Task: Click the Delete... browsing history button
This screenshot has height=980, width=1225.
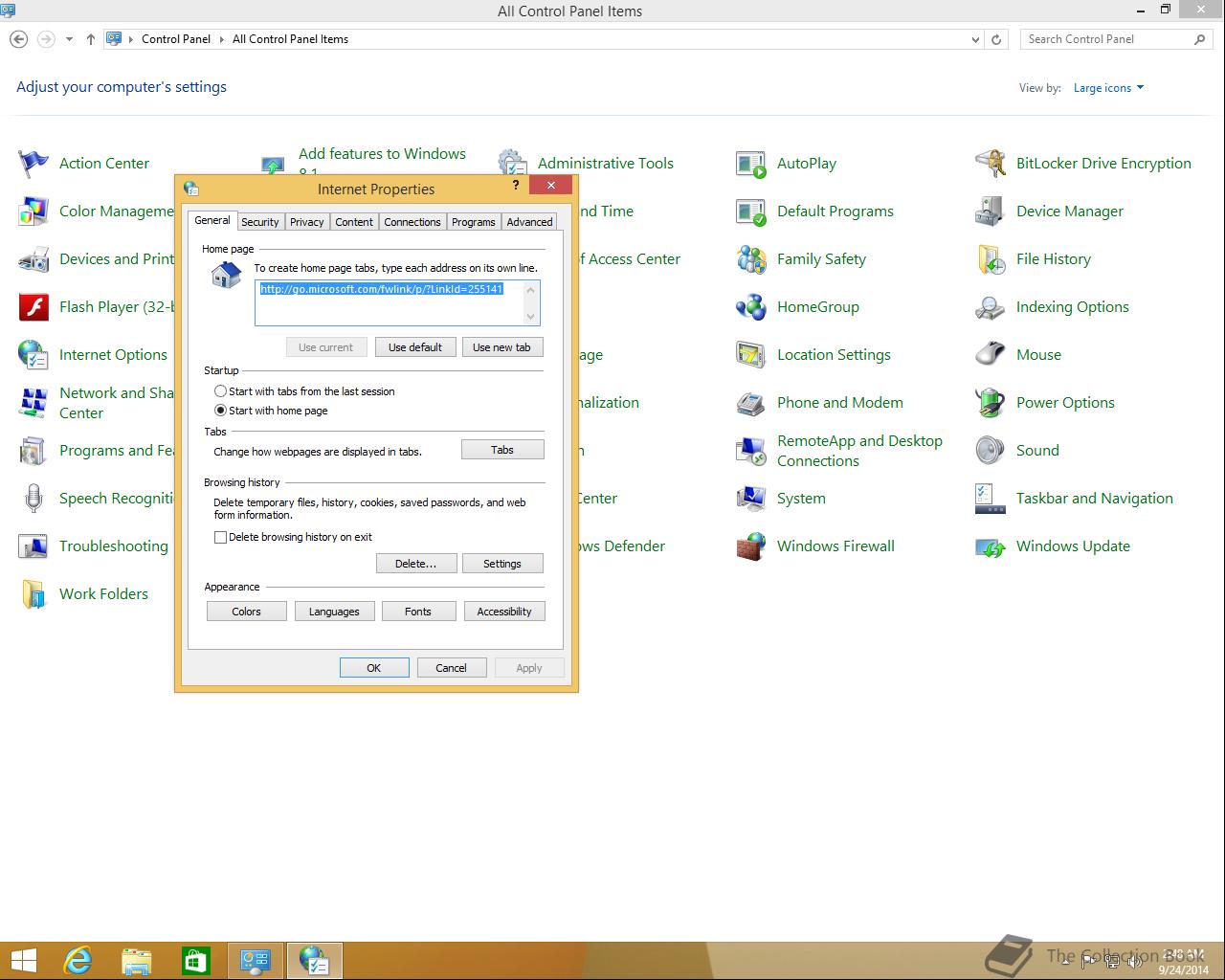Action: 416,564
